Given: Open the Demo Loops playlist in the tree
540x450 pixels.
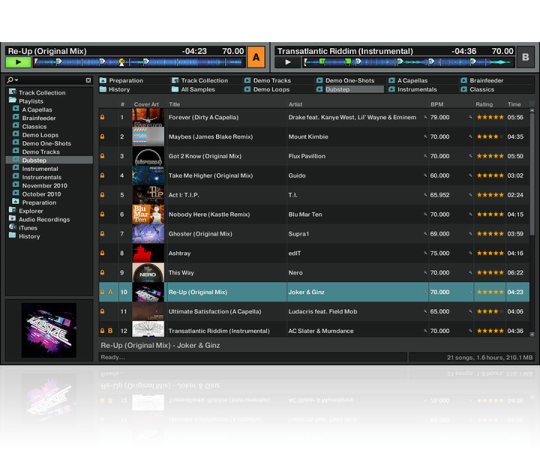Looking at the screenshot, I should pos(40,135).
